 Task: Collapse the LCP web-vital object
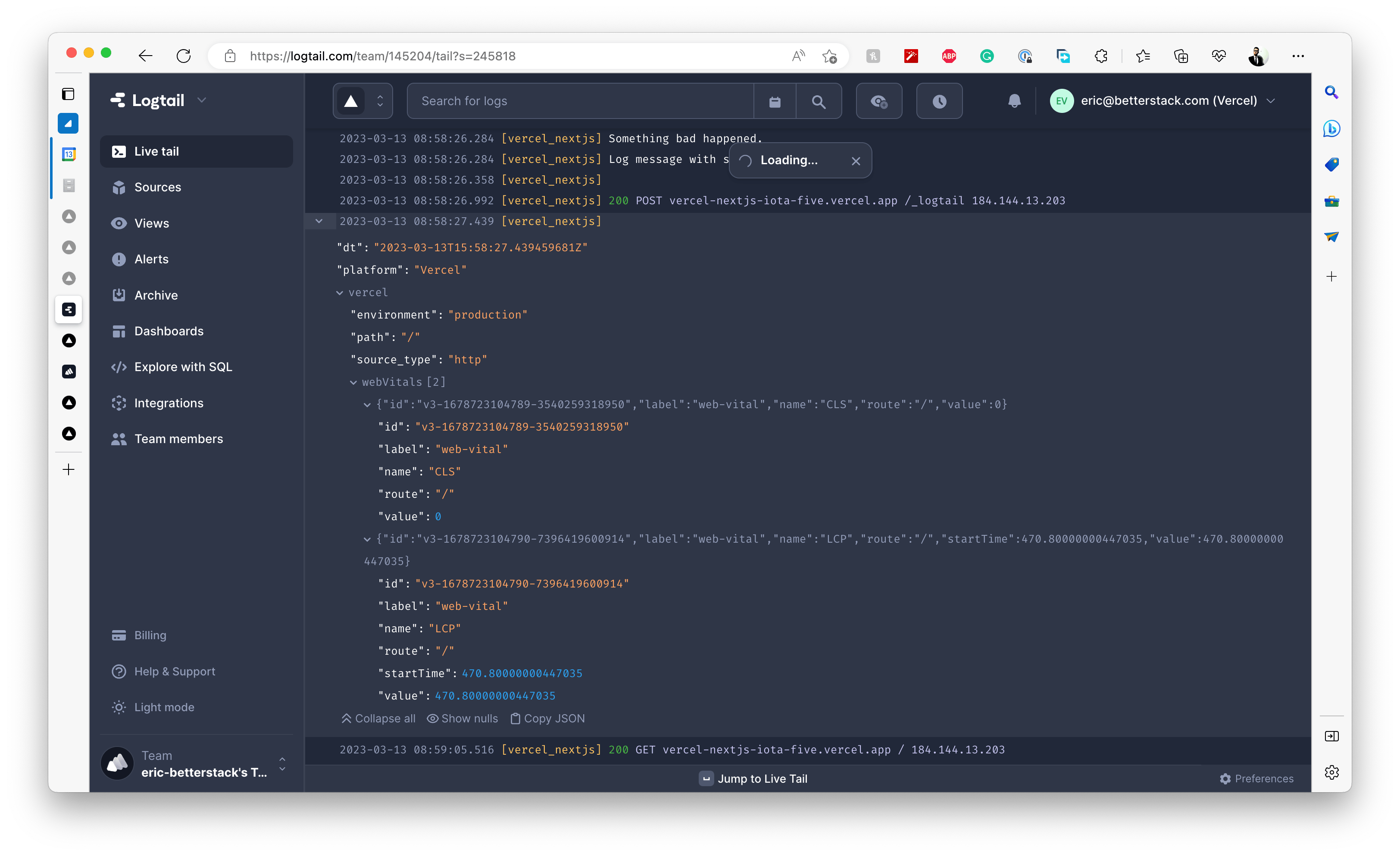(367, 539)
